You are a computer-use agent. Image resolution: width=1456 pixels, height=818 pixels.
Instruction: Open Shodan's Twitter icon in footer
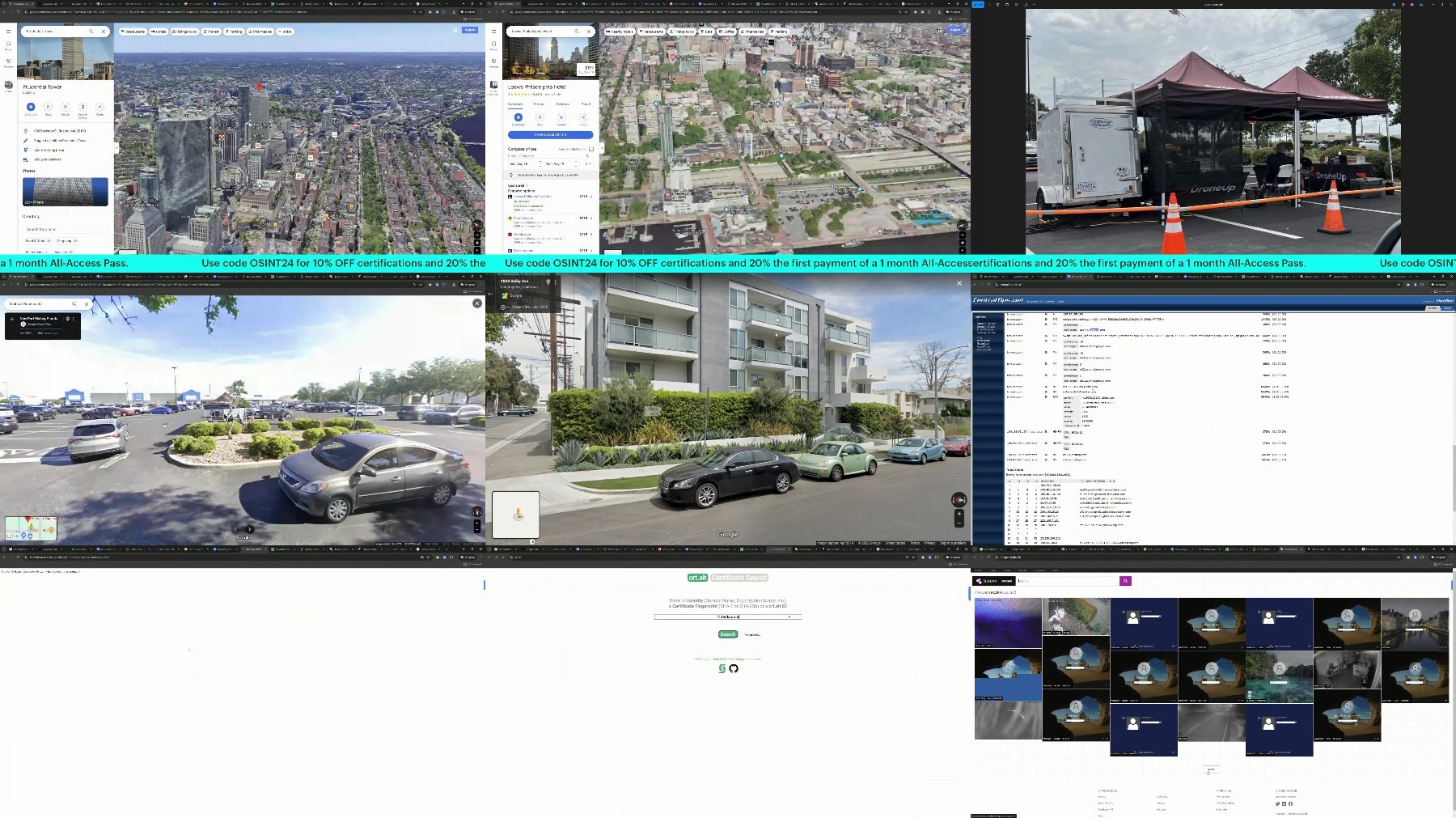coord(1277,803)
